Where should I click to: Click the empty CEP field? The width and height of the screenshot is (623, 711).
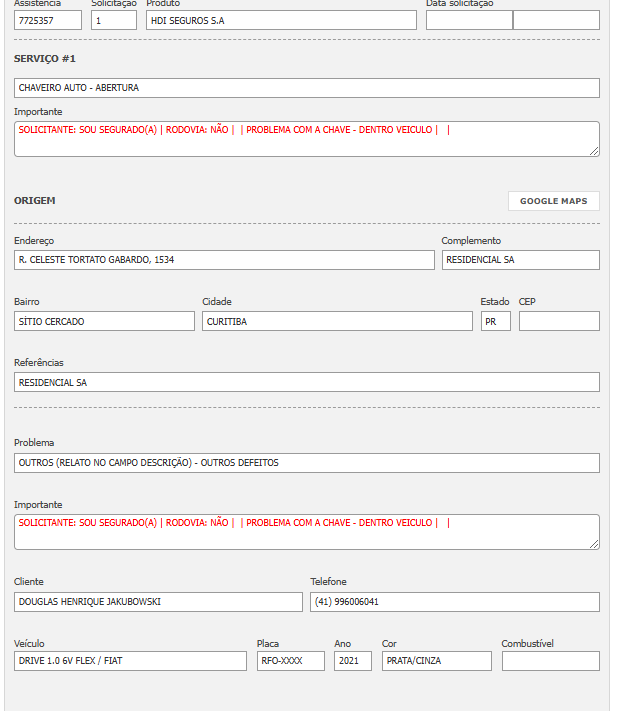(559, 321)
